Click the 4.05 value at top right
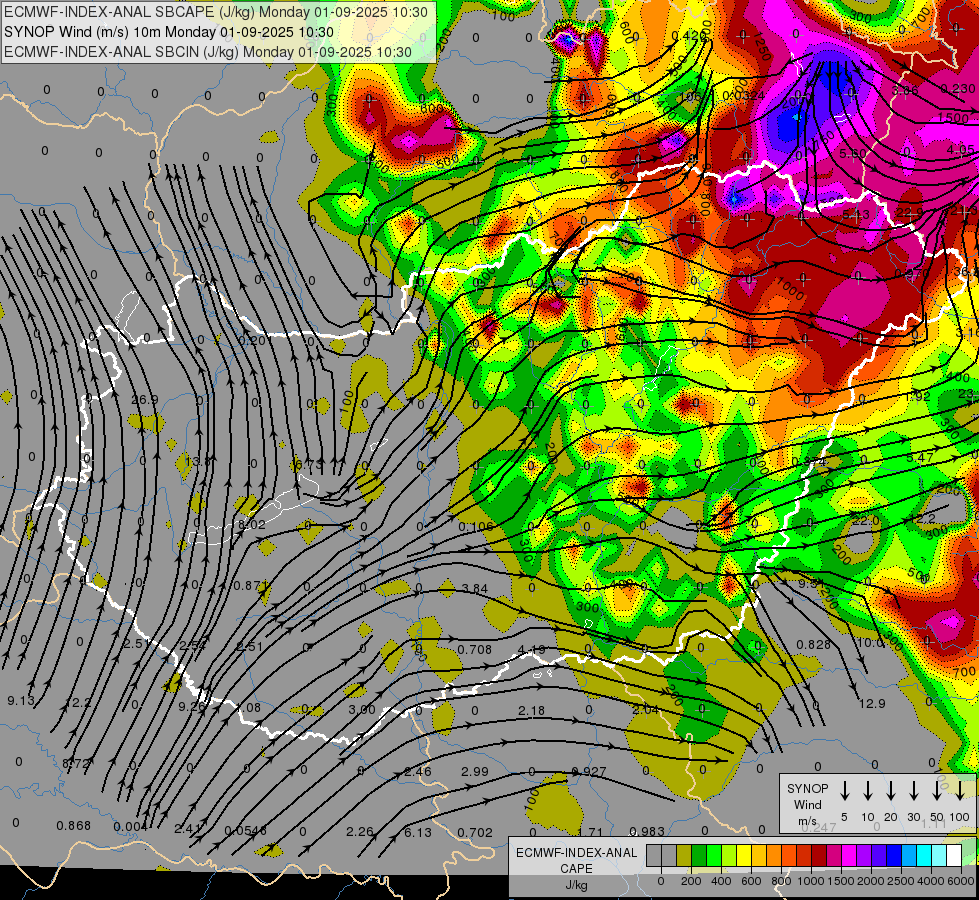The height and width of the screenshot is (900, 979). [960, 150]
